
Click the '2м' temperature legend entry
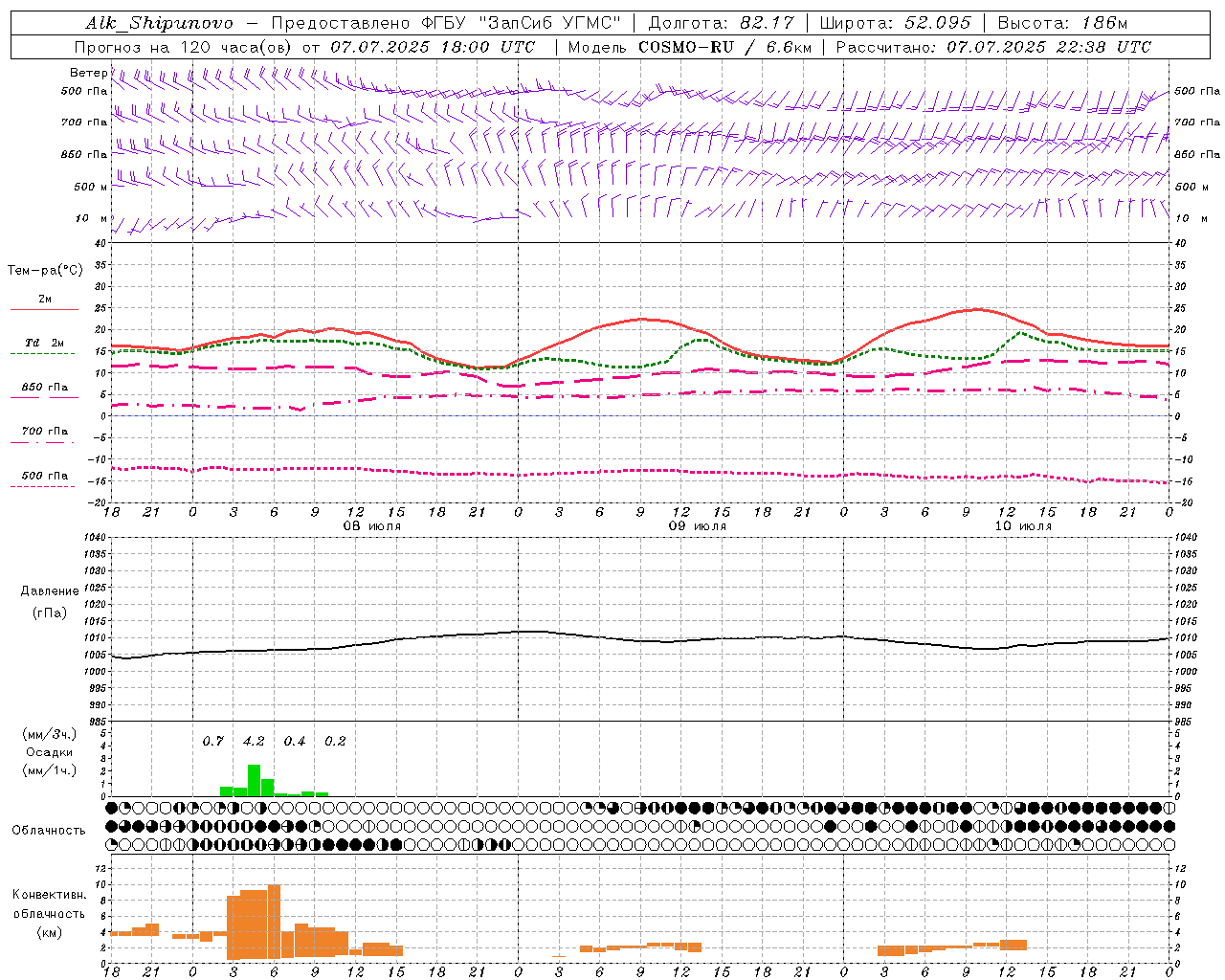[45, 300]
